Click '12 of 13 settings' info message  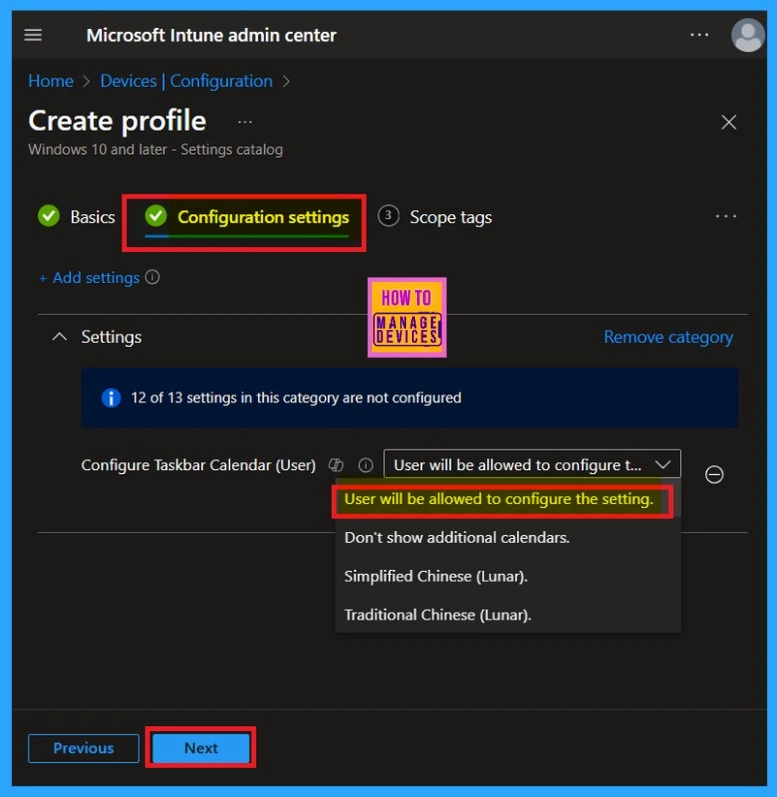(x=296, y=397)
